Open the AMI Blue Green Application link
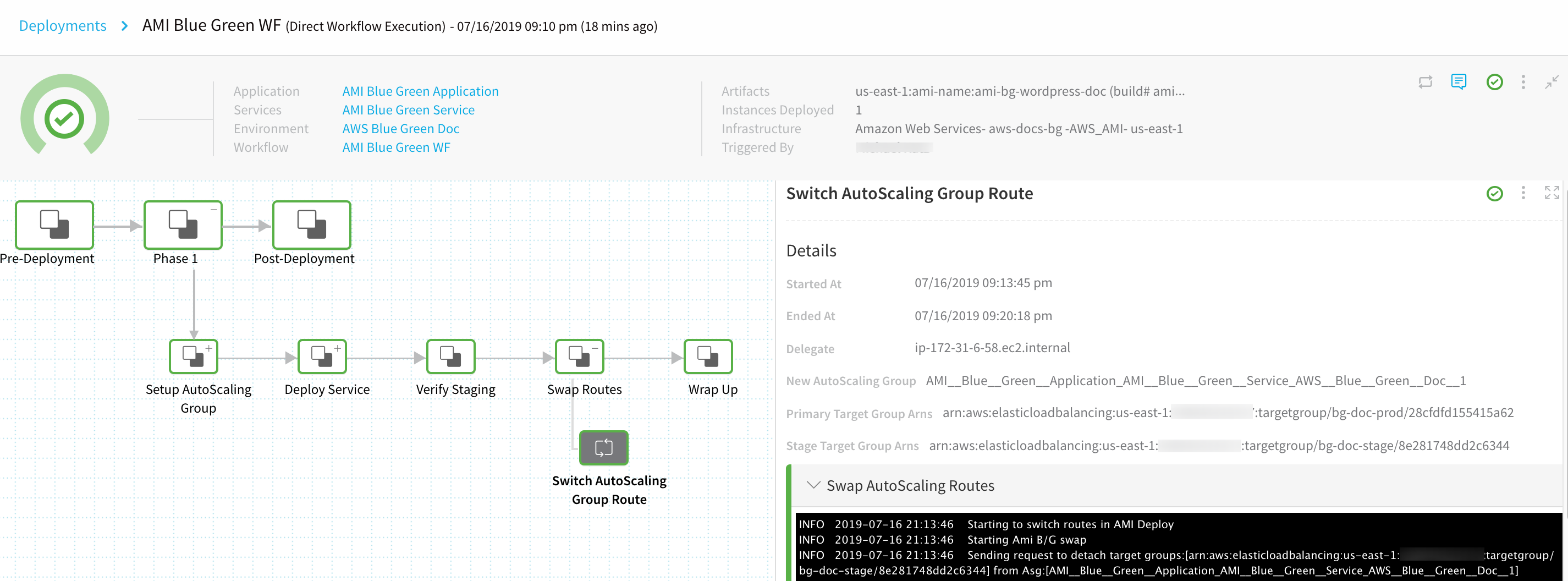1568x581 pixels. click(420, 91)
